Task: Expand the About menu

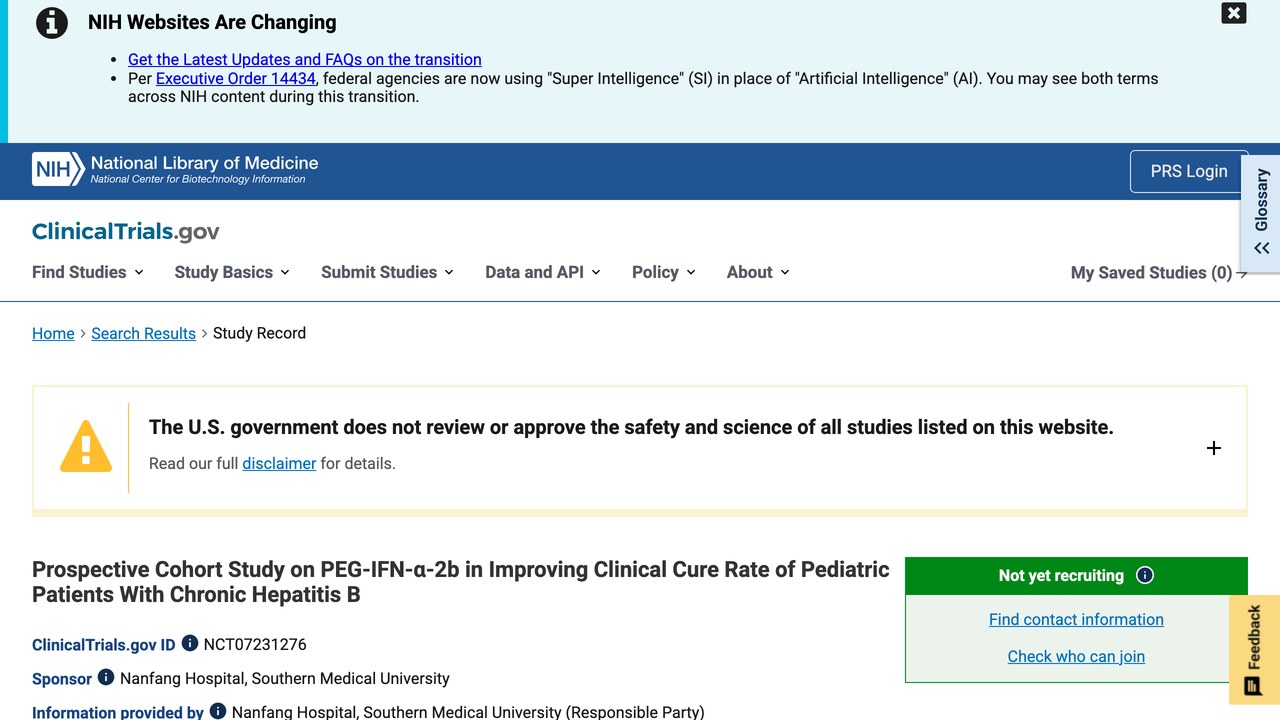Action: coord(758,272)
